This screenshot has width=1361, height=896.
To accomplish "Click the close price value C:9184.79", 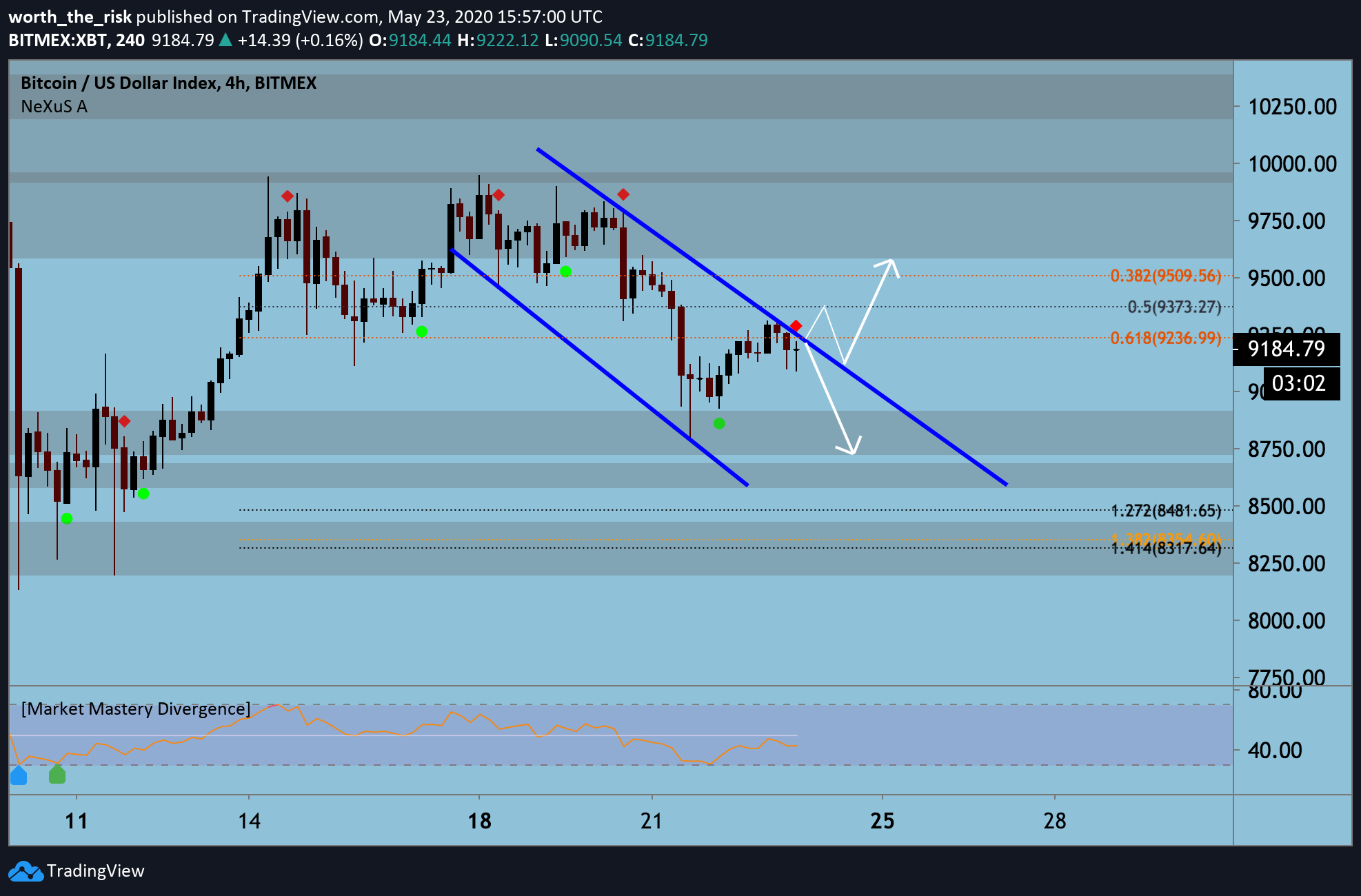I will [x=668, y=40].
